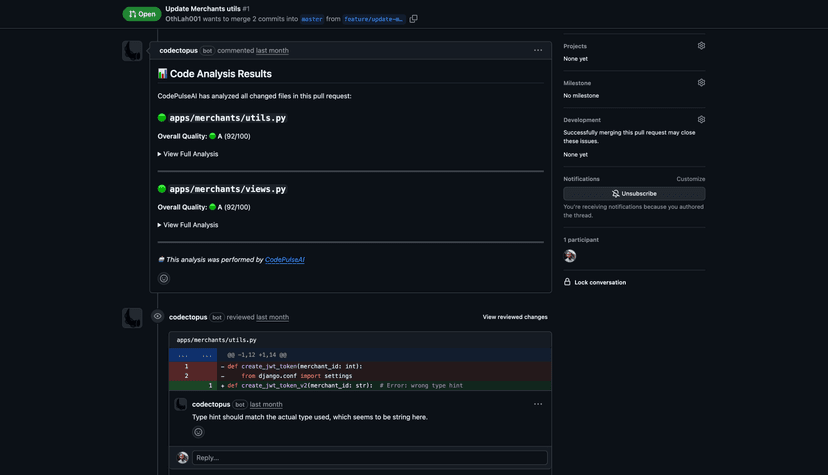Click Lock conversation link
828x475 pixels.
[x=600, y=282]
